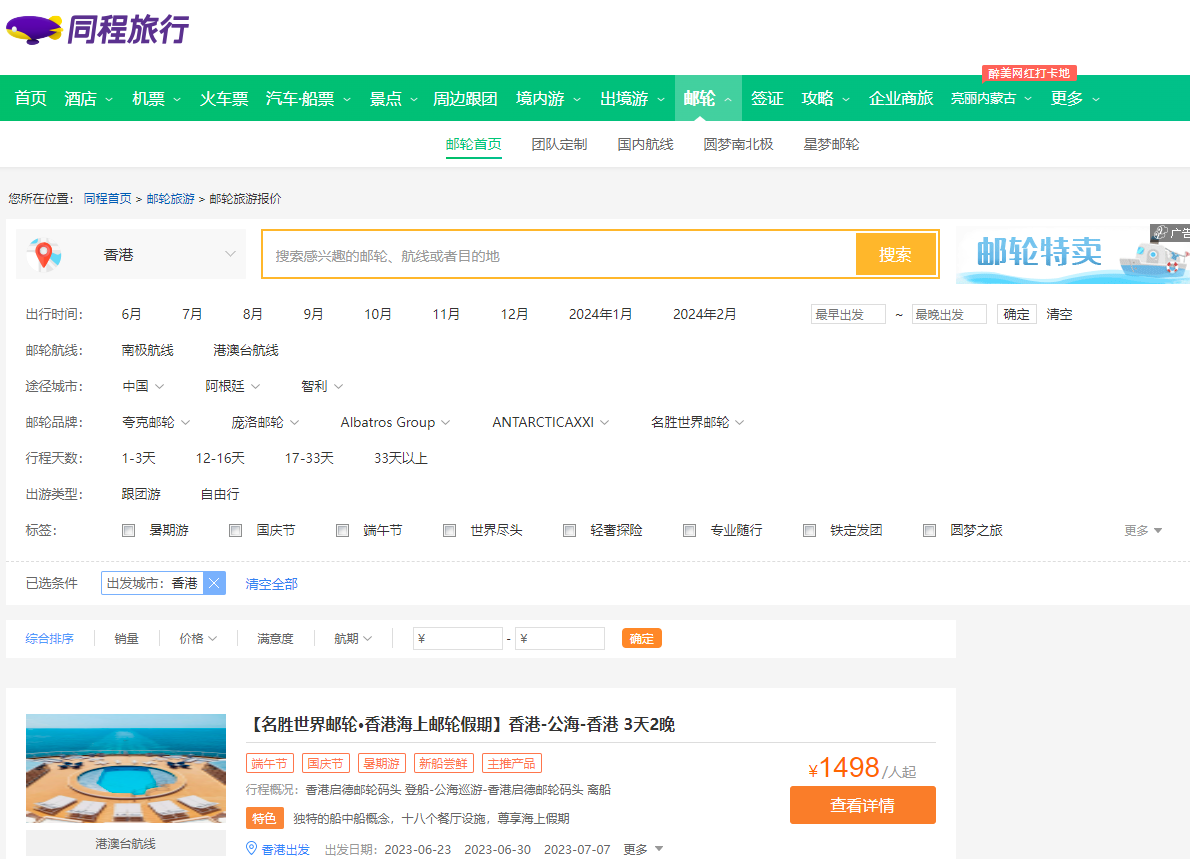Expand the 夸克邮轮 brand dropdown

156,423
